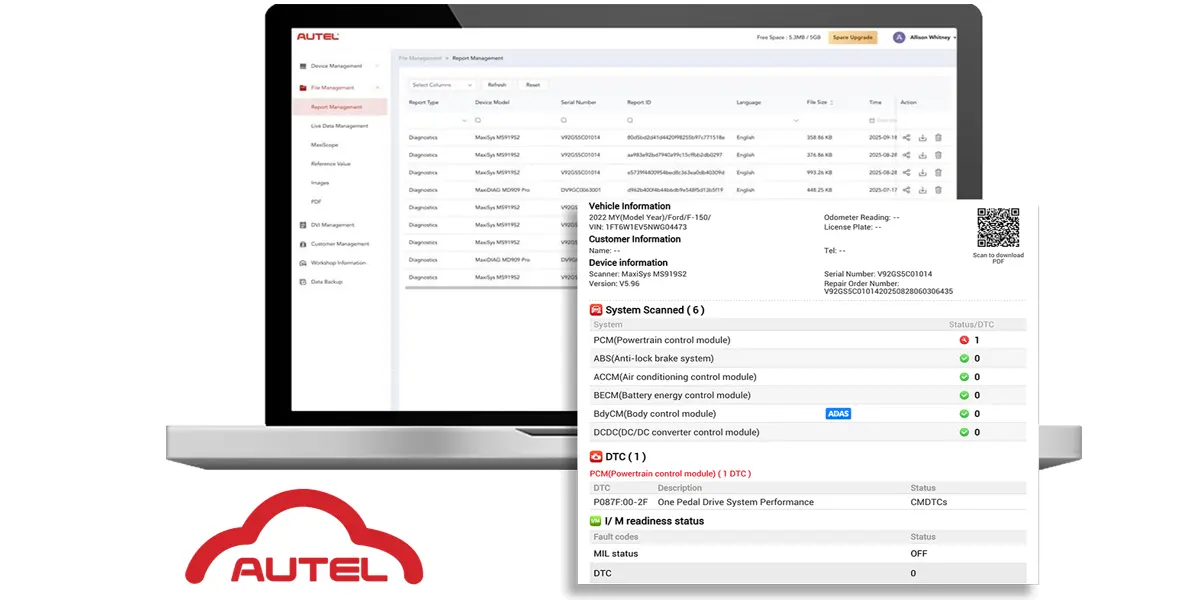The width and height of the screenshot is (1200, 600).
Task: Click the P087F:00-2F DTC code
Action: (621, 502)
